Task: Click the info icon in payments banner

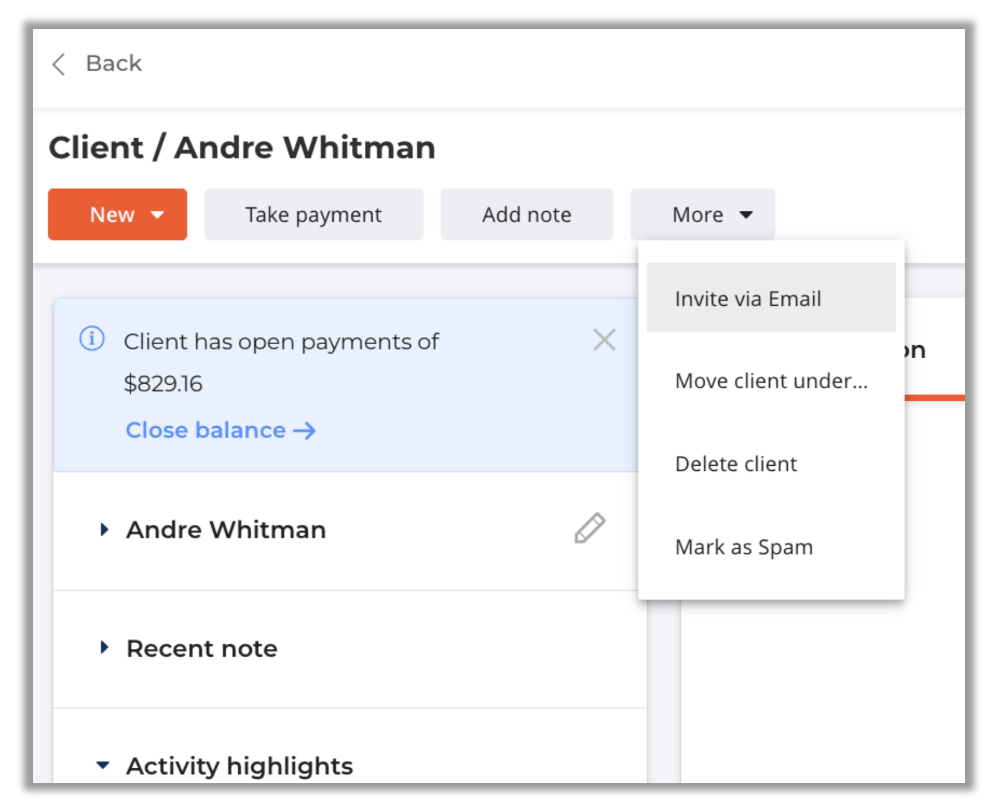Action: point(92,340)
